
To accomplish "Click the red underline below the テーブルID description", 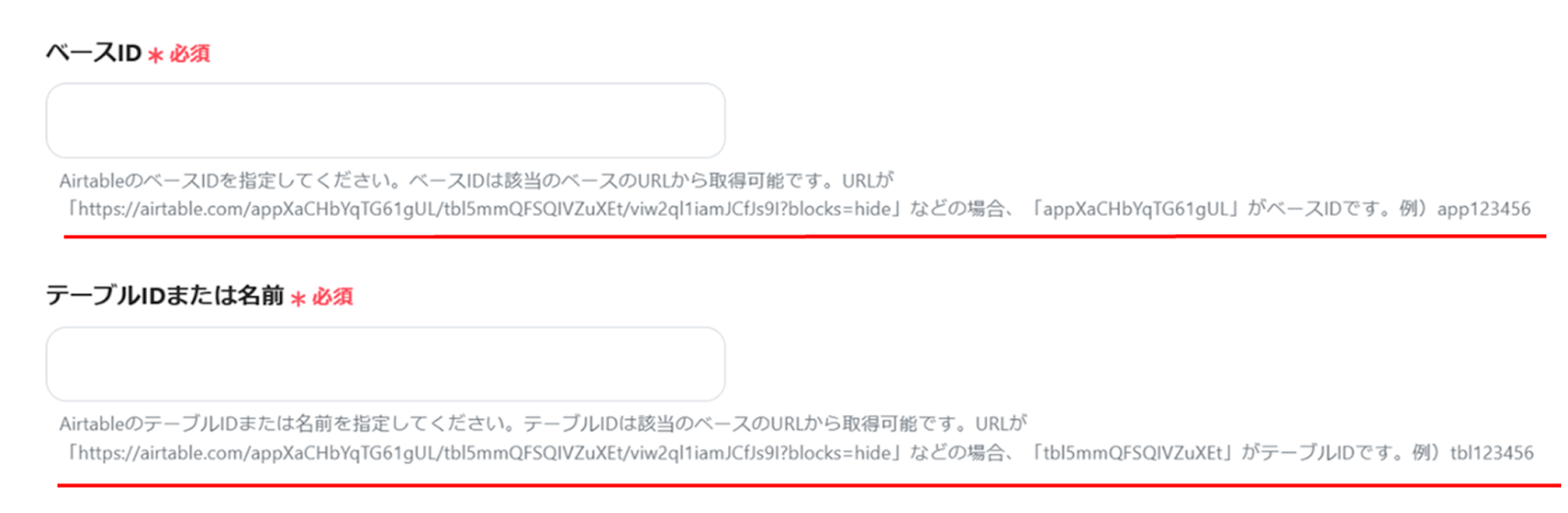I will click(x=808, y=485).
